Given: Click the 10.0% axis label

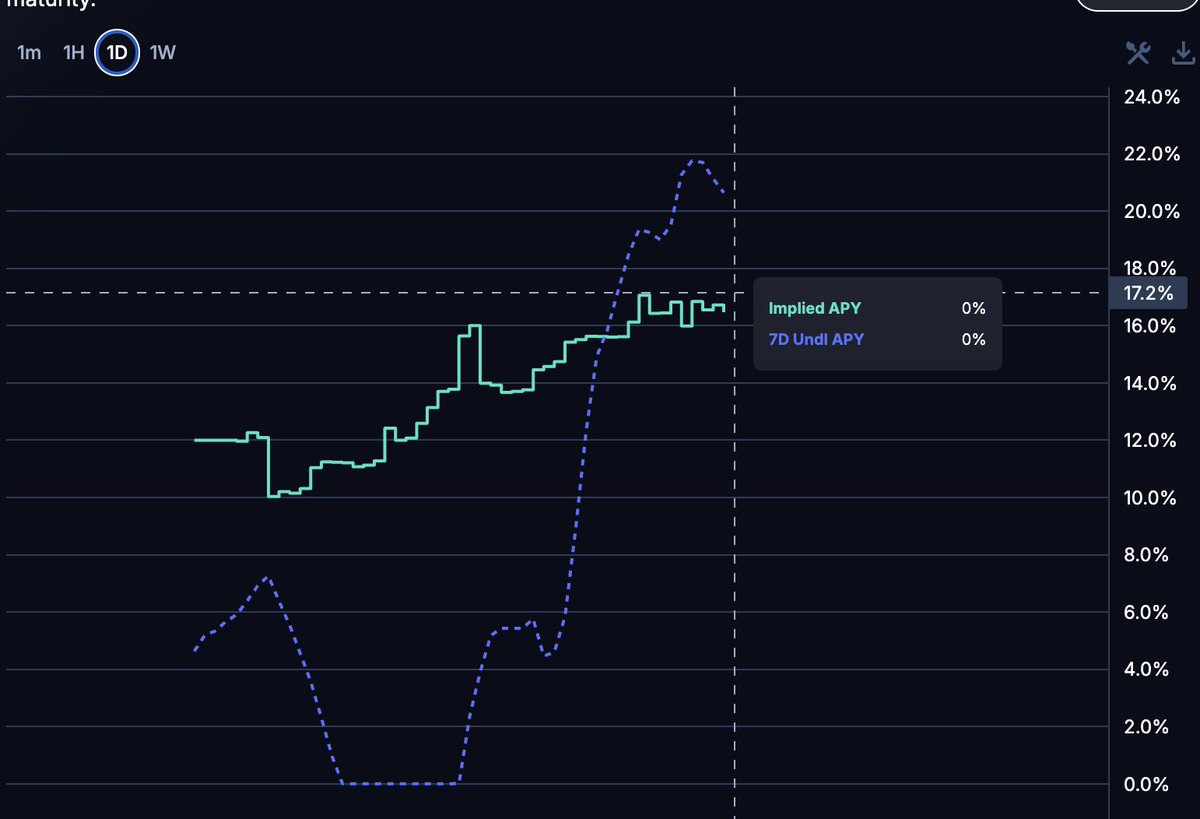Looking at the screenshot, I should 1152,498.
